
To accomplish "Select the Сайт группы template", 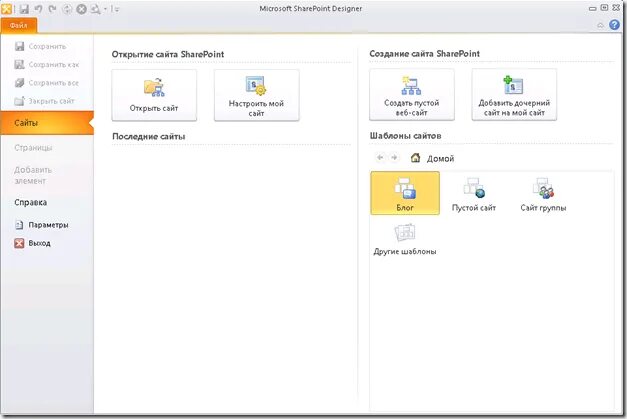I will click(543, 193).
